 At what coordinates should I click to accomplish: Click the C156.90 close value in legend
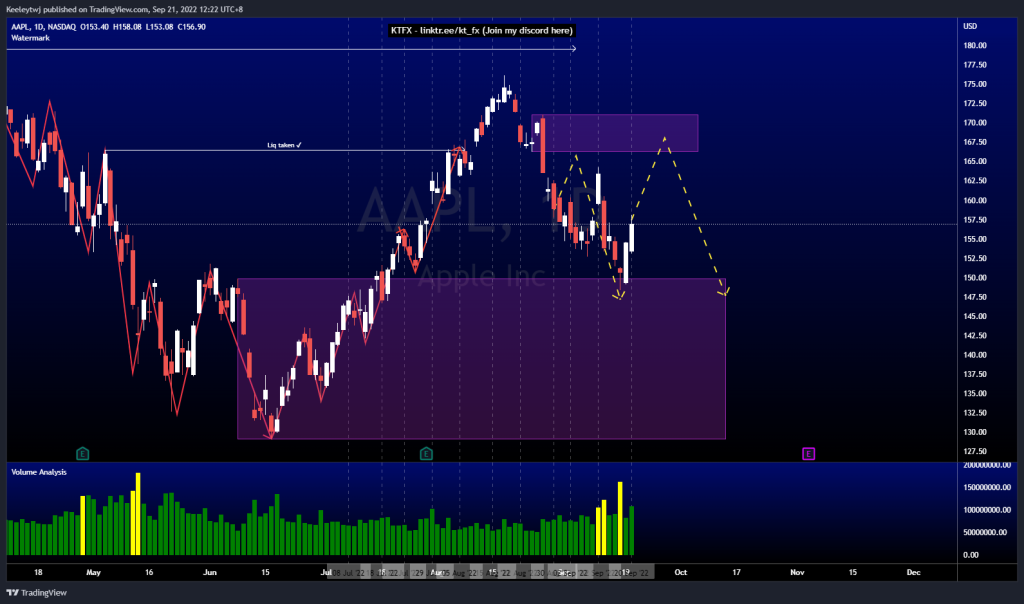[191, 27]
